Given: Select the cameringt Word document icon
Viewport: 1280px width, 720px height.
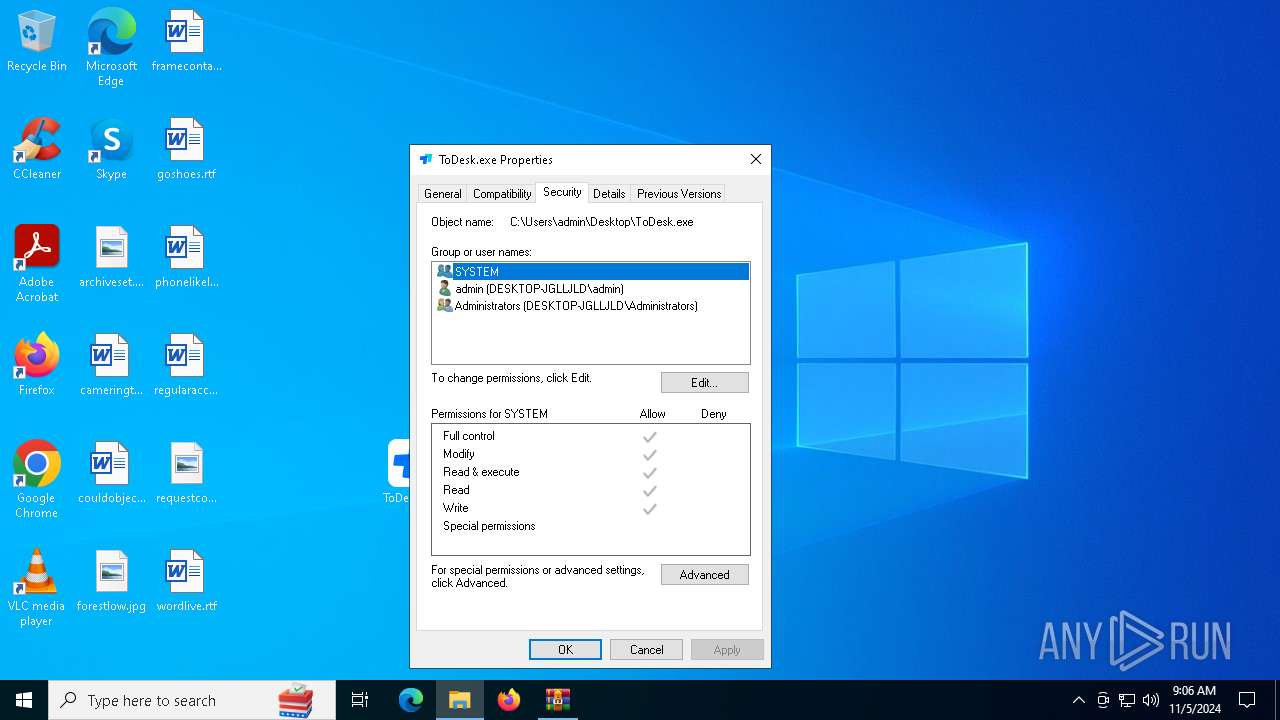Looking at the screenshot, I should click(x=111, y=365).
